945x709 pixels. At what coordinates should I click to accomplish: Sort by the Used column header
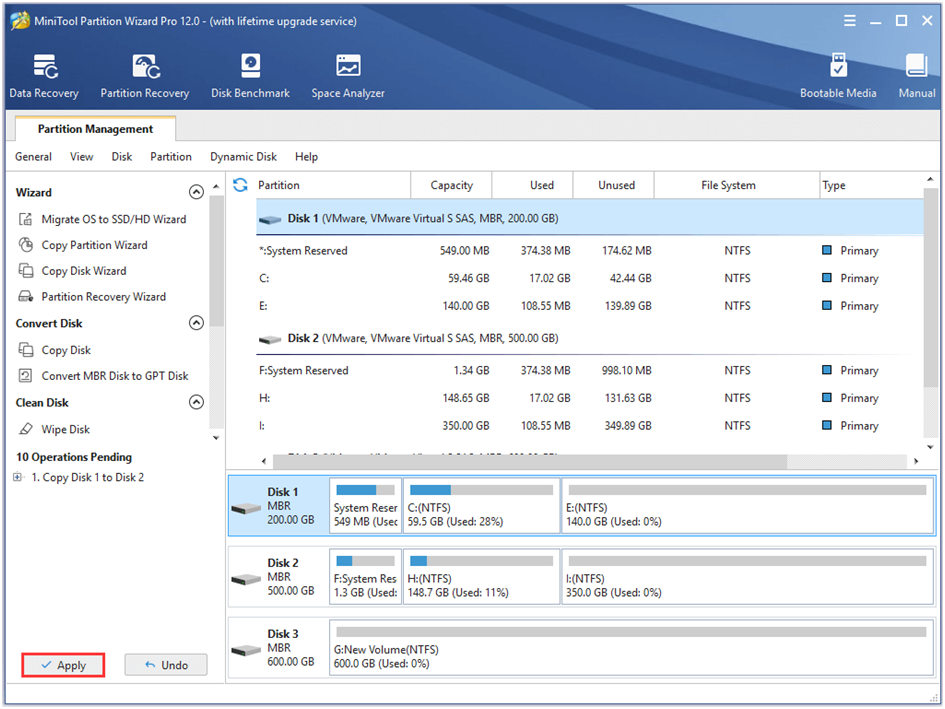533,185
